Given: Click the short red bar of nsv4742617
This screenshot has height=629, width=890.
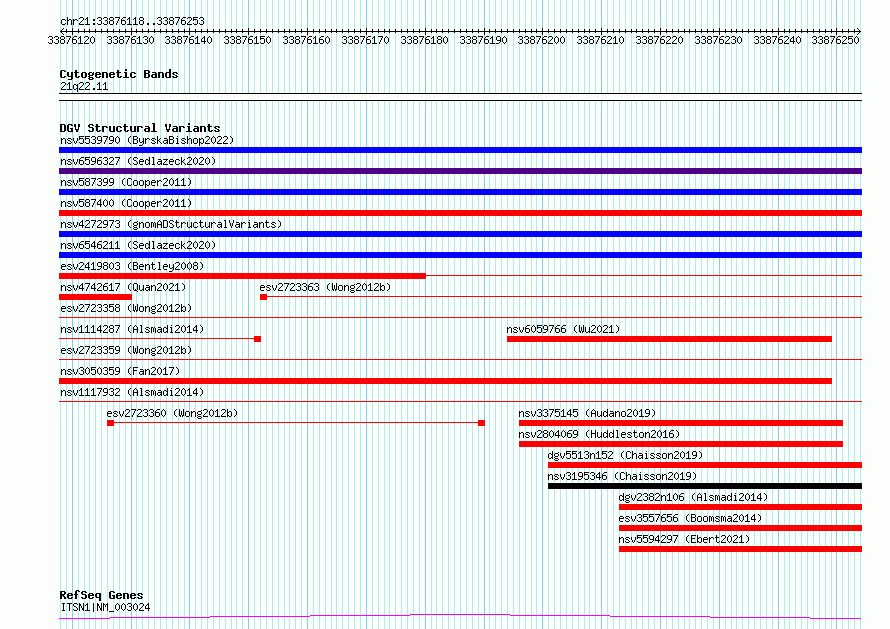Looking at the screenshot, I should (95, 297).
